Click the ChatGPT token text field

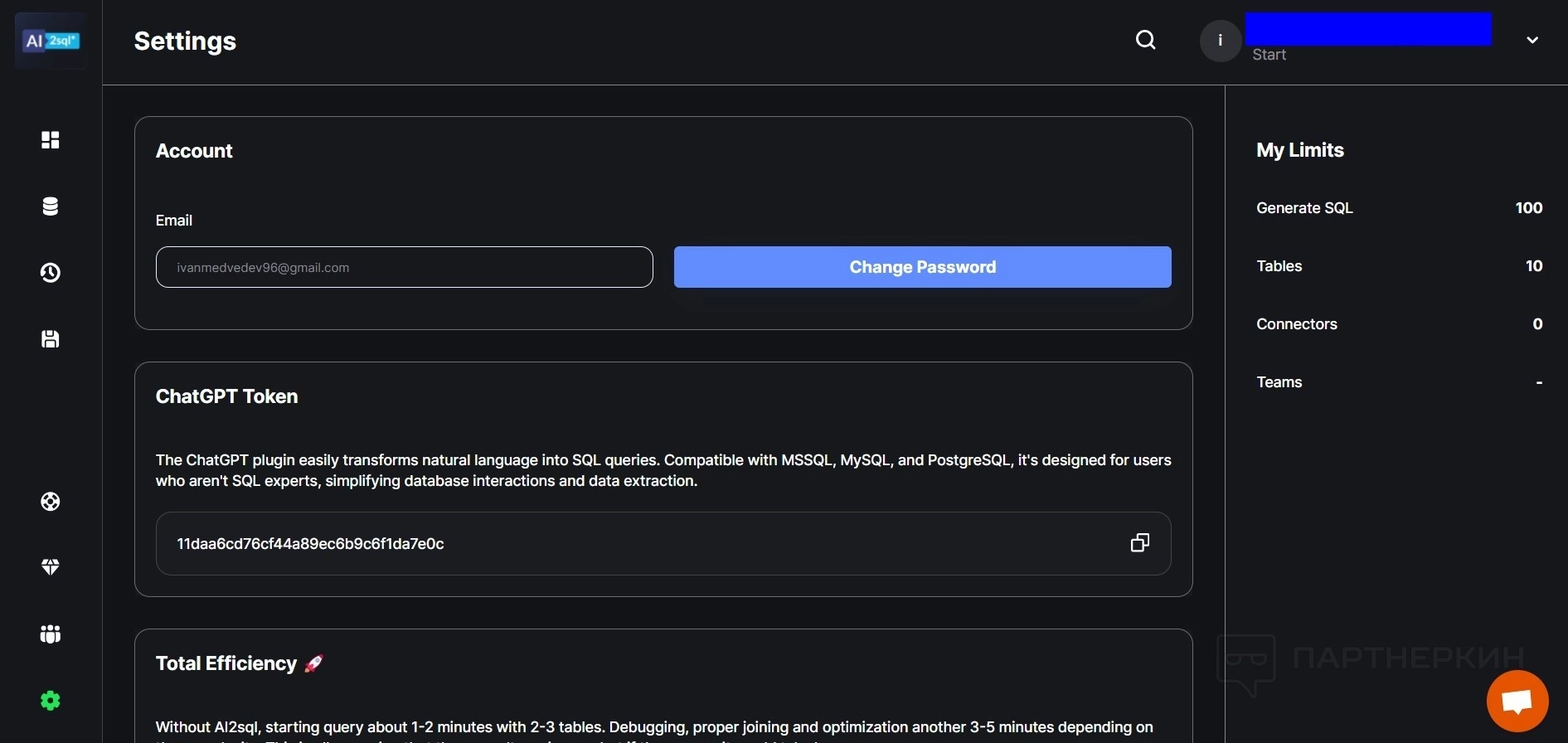click(630, 544)
